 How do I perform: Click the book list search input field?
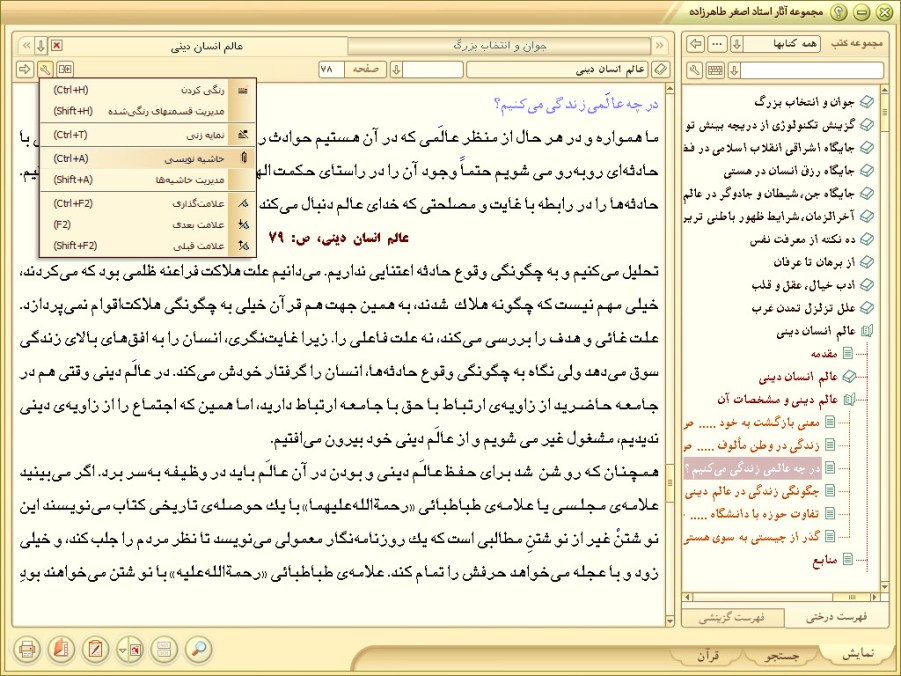coord(812,71)
